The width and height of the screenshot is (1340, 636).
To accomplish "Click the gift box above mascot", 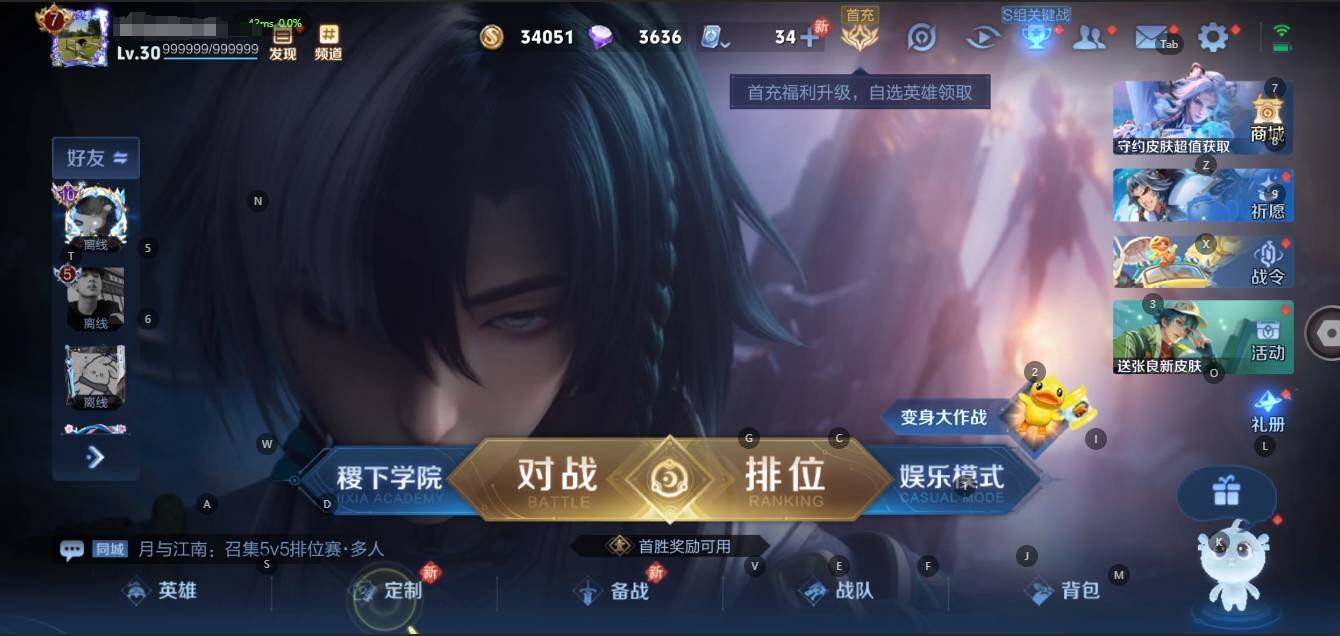I will pos(1226,491).
